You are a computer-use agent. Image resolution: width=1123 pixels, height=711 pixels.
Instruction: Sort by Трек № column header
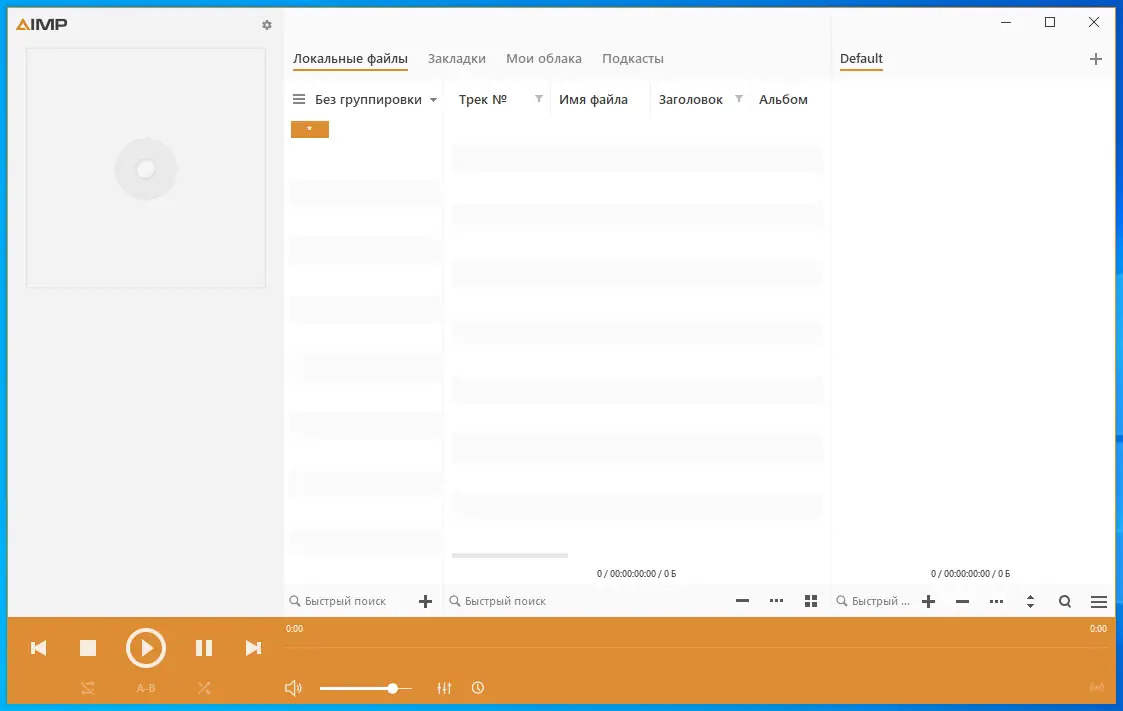pyautogui.click(x=483, y=100)
